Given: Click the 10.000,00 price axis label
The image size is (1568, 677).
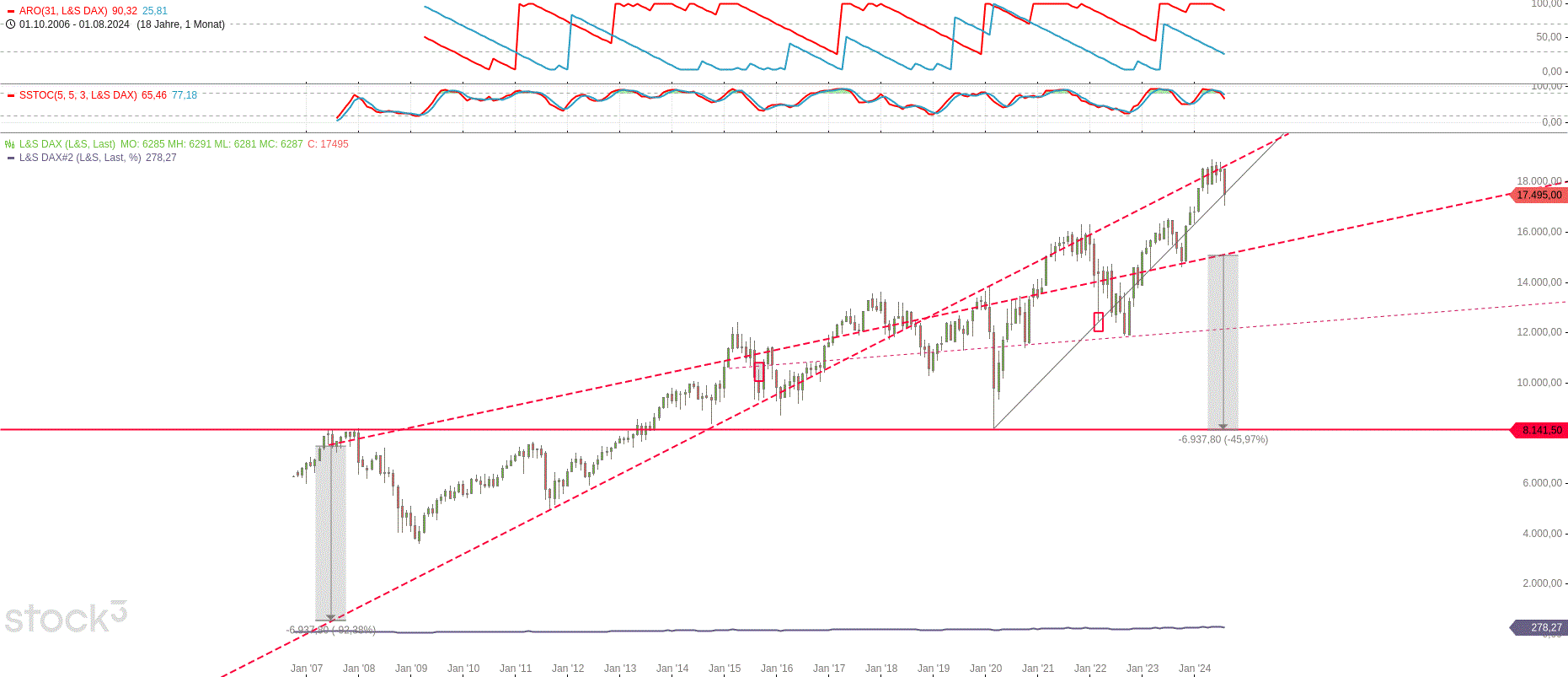Looking at the screenshot, I should [x=1539, y=383].
